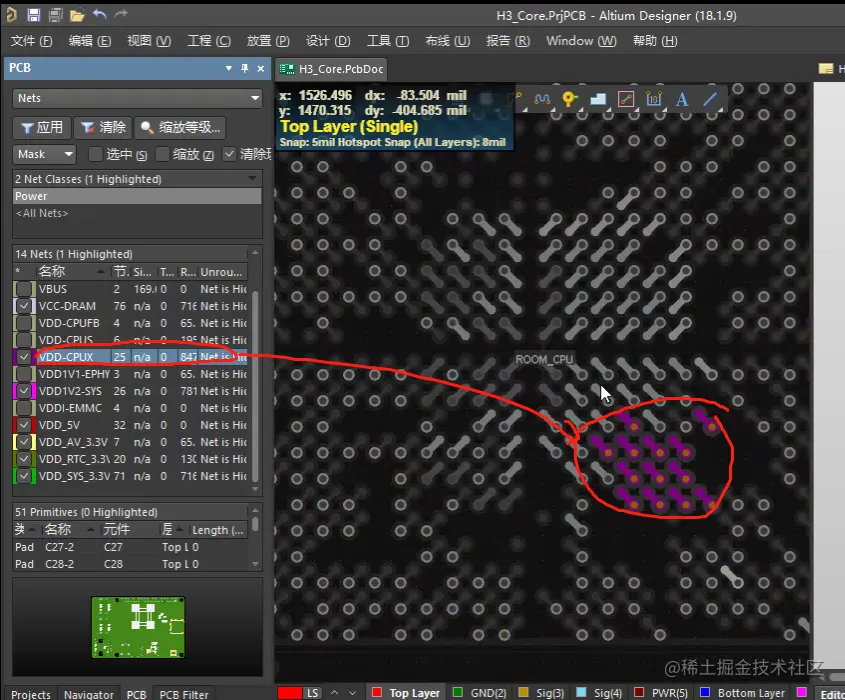
Task: Open the 布线 (U) menu
Action: pyautogui.click(x=447, y=41)
